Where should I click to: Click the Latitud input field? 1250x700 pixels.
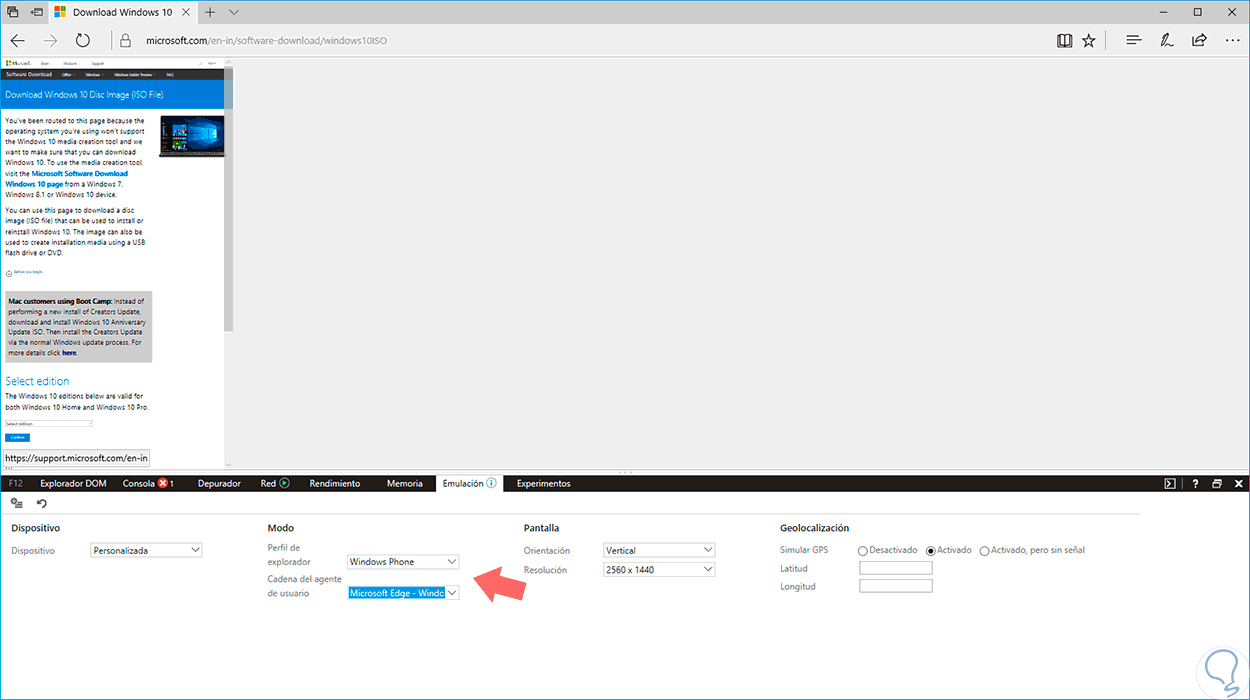[896, 568]
